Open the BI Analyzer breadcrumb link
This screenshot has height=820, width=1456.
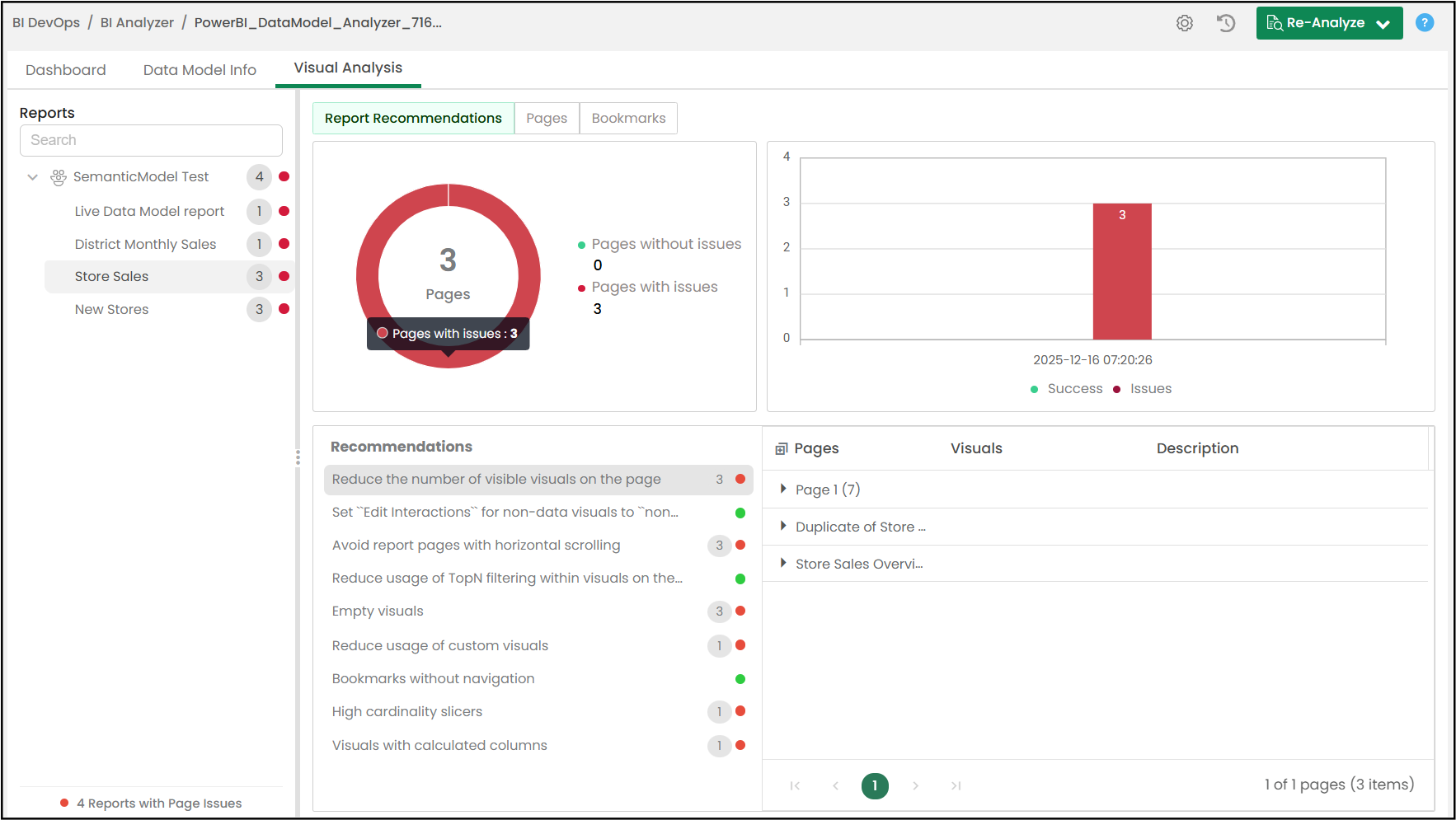click(x=137, y=23)
